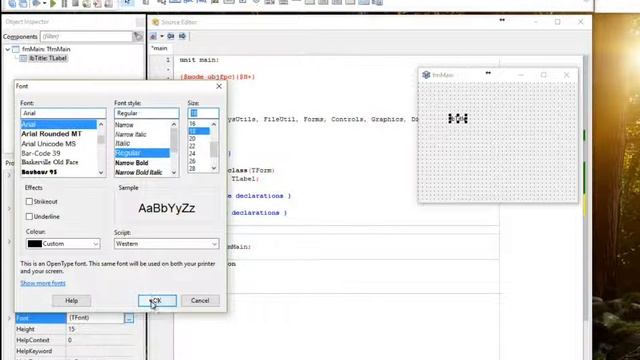Click the Size list scroll-down arrow

(214, 168)
